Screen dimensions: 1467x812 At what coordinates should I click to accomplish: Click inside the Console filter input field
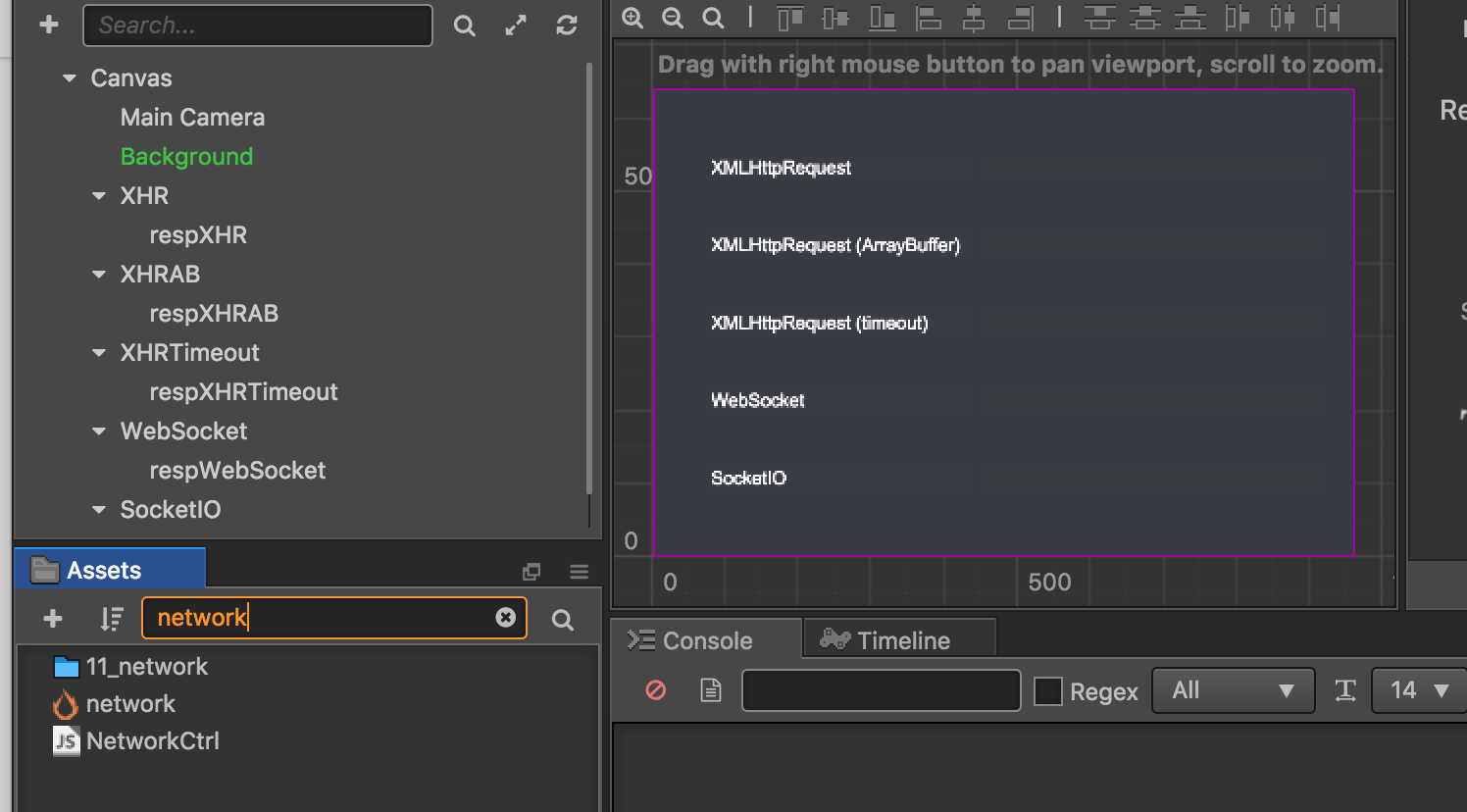tap(880, 689)
